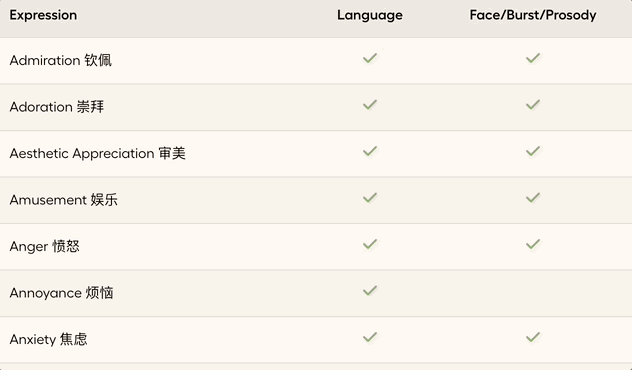
Task: Select the Language checkmark for Annoyance
Action: tap(370, 291)
